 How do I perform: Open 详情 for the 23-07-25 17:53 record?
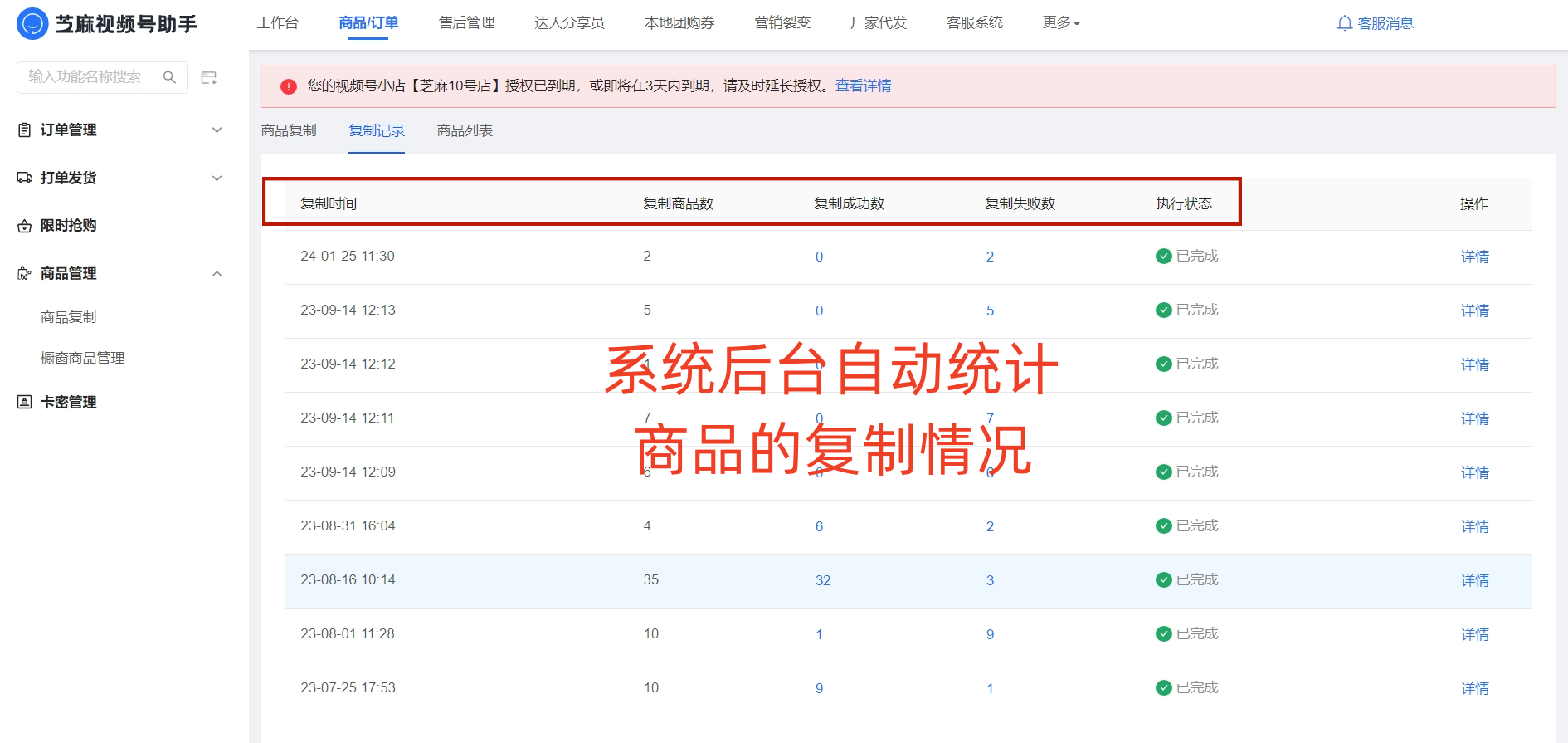(x=1474, y=688)
